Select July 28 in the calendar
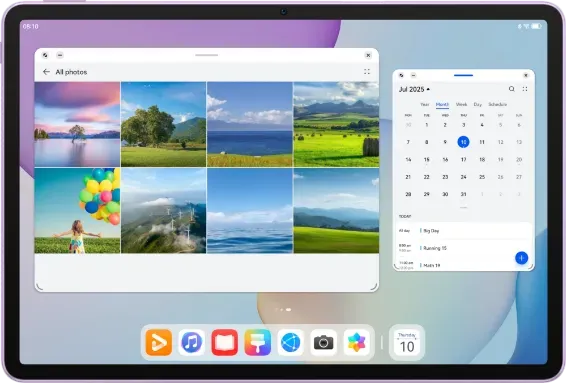This screenshot has height=383, width=566. [x=408, y=194]
